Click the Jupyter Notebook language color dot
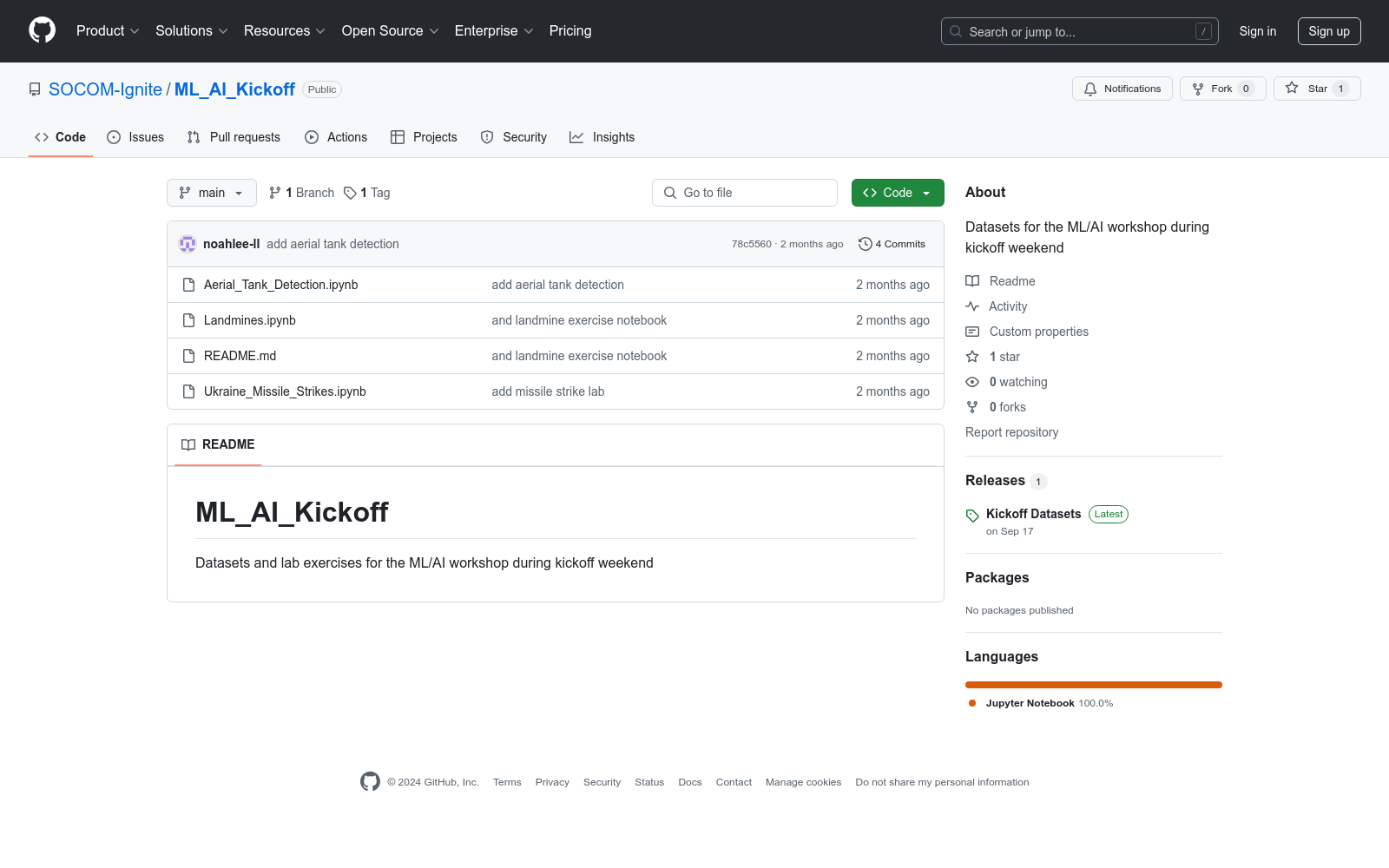Screen dimensions: 1389x868 (x=972, y=703)
